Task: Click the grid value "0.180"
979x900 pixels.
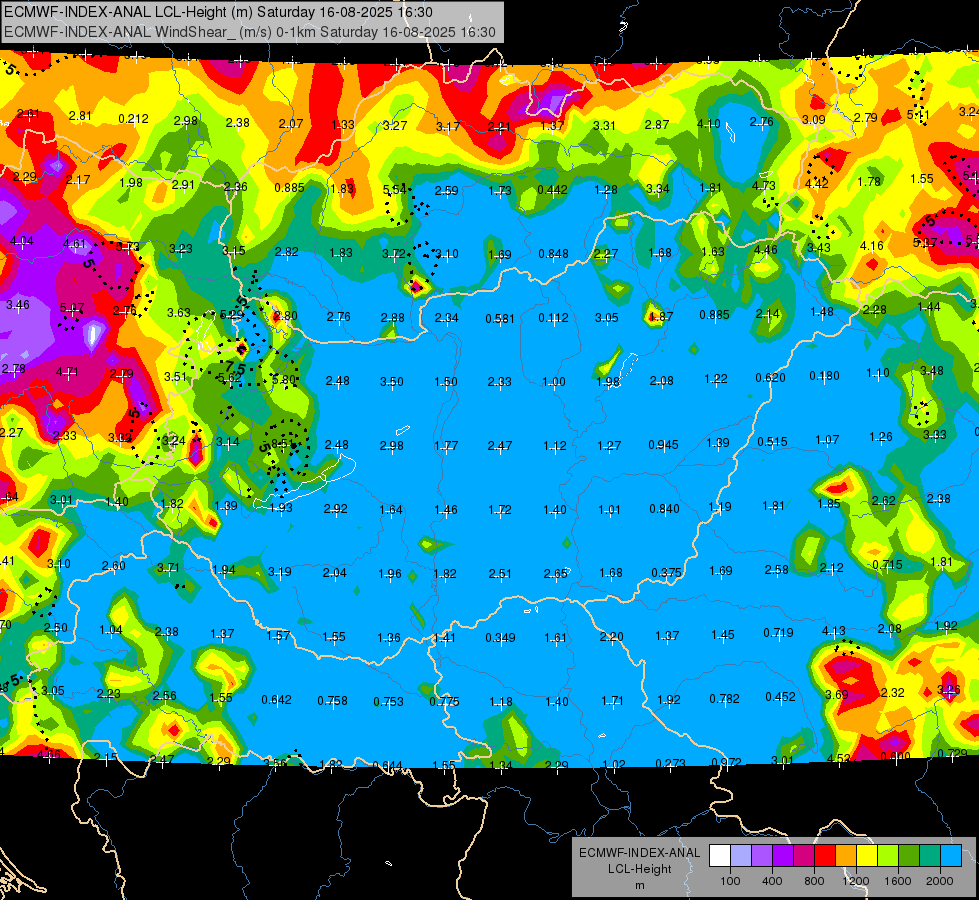Action: click(825, 376)
